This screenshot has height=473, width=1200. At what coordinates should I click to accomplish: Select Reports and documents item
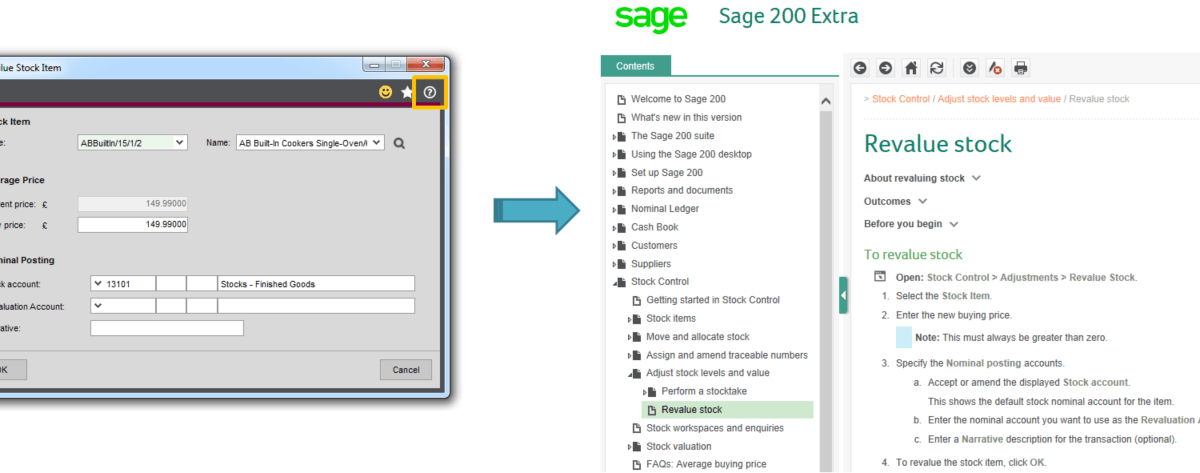(682, 190)
